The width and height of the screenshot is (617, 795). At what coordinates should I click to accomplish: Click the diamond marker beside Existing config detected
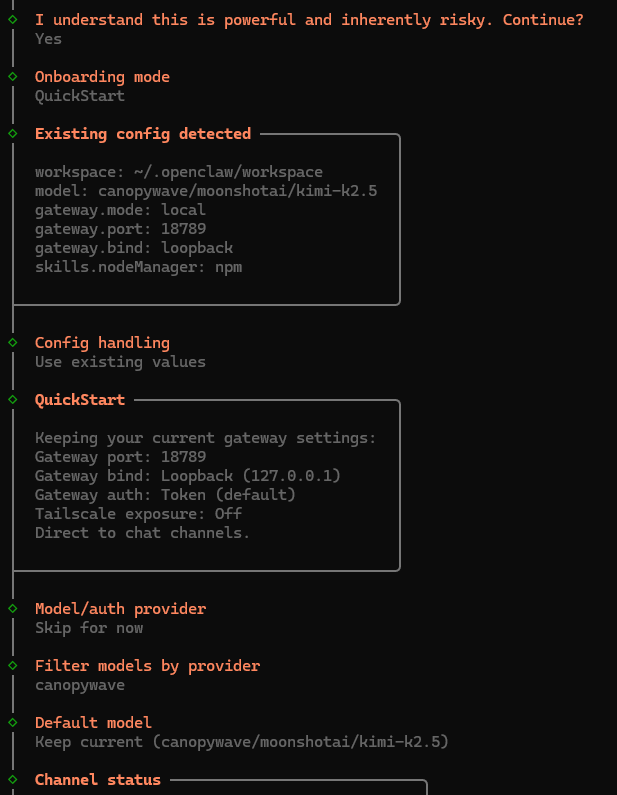tap(12, 133)
